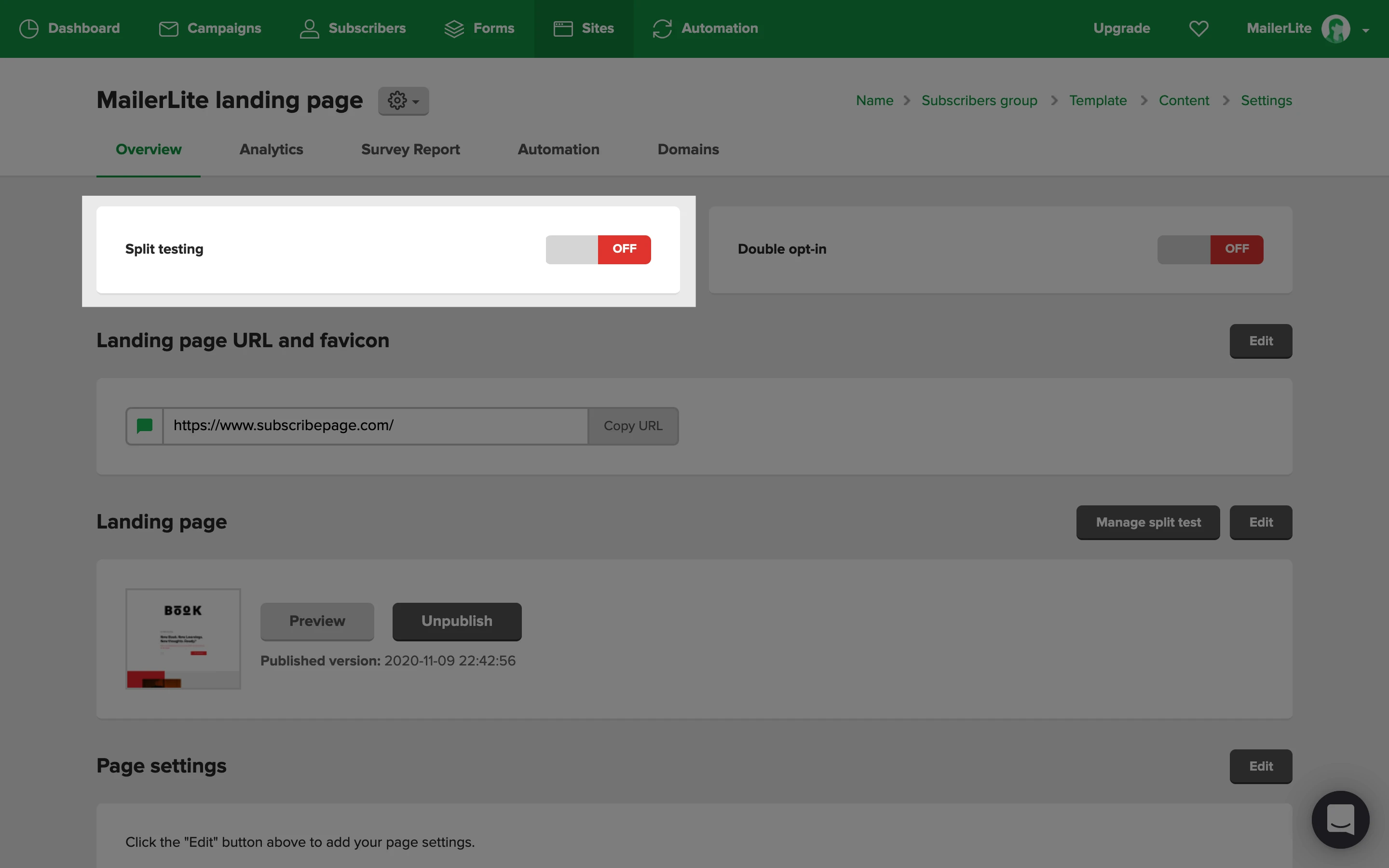1389x868 pixels.
Task: Click the subscribepage.com URL field
Action: click(x=375, y=426)
